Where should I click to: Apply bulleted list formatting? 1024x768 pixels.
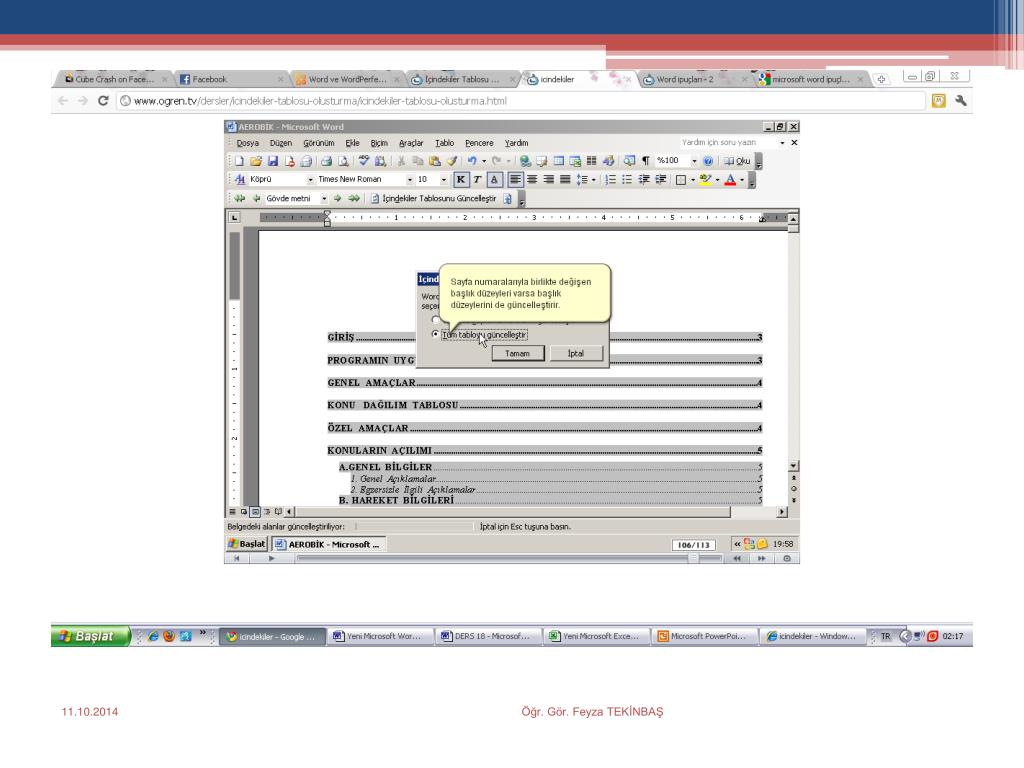pyautogui.click(x=627, y=179)
